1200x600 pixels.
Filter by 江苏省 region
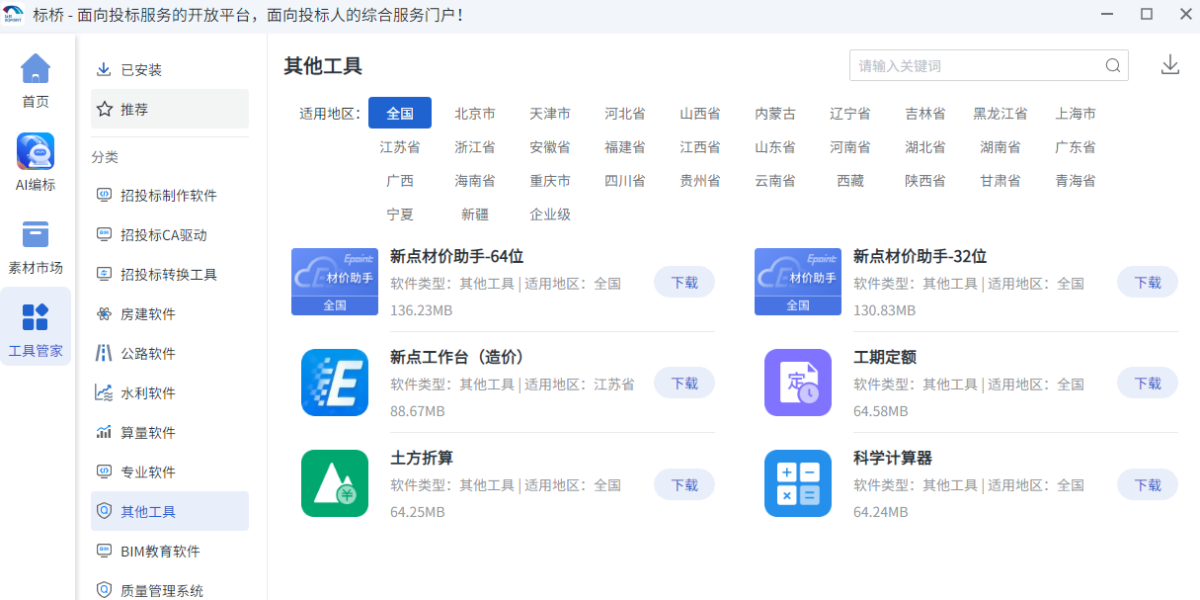[400, 147]
